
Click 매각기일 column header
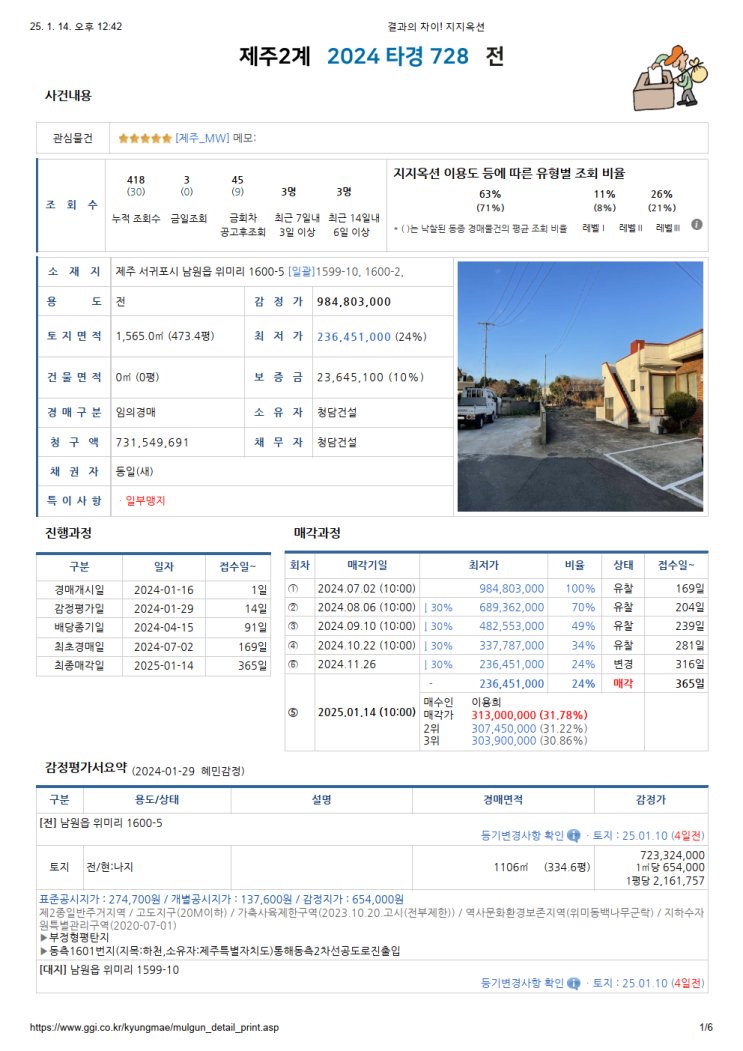367,565
